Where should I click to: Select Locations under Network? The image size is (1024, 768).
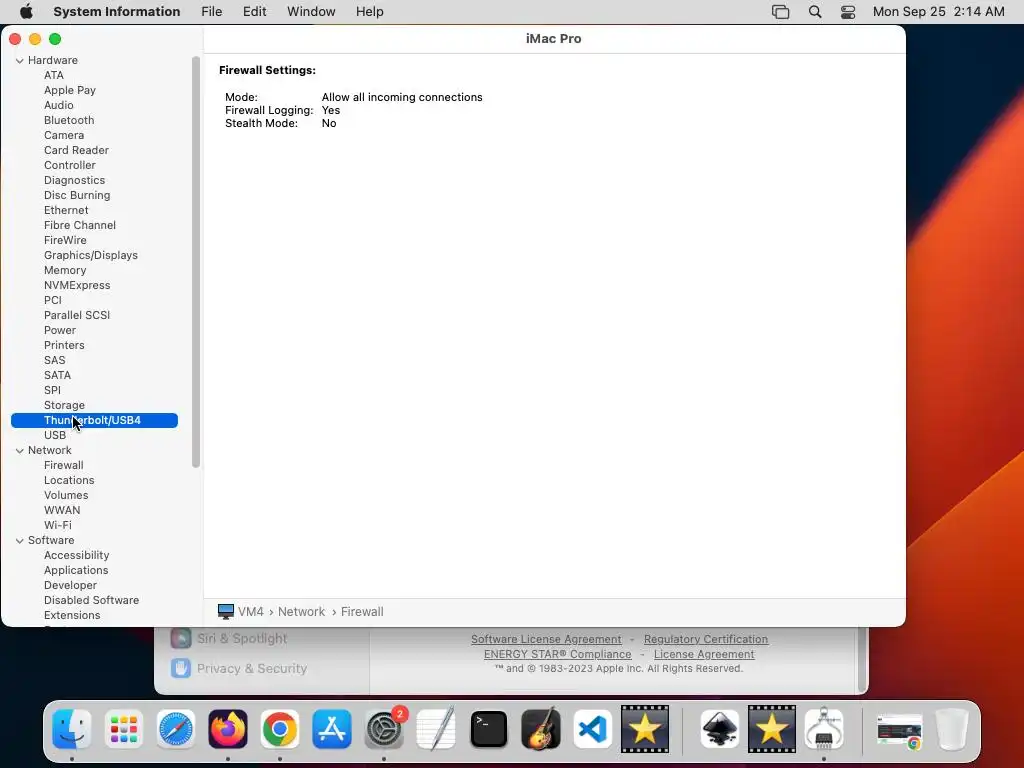pos(69,481)
